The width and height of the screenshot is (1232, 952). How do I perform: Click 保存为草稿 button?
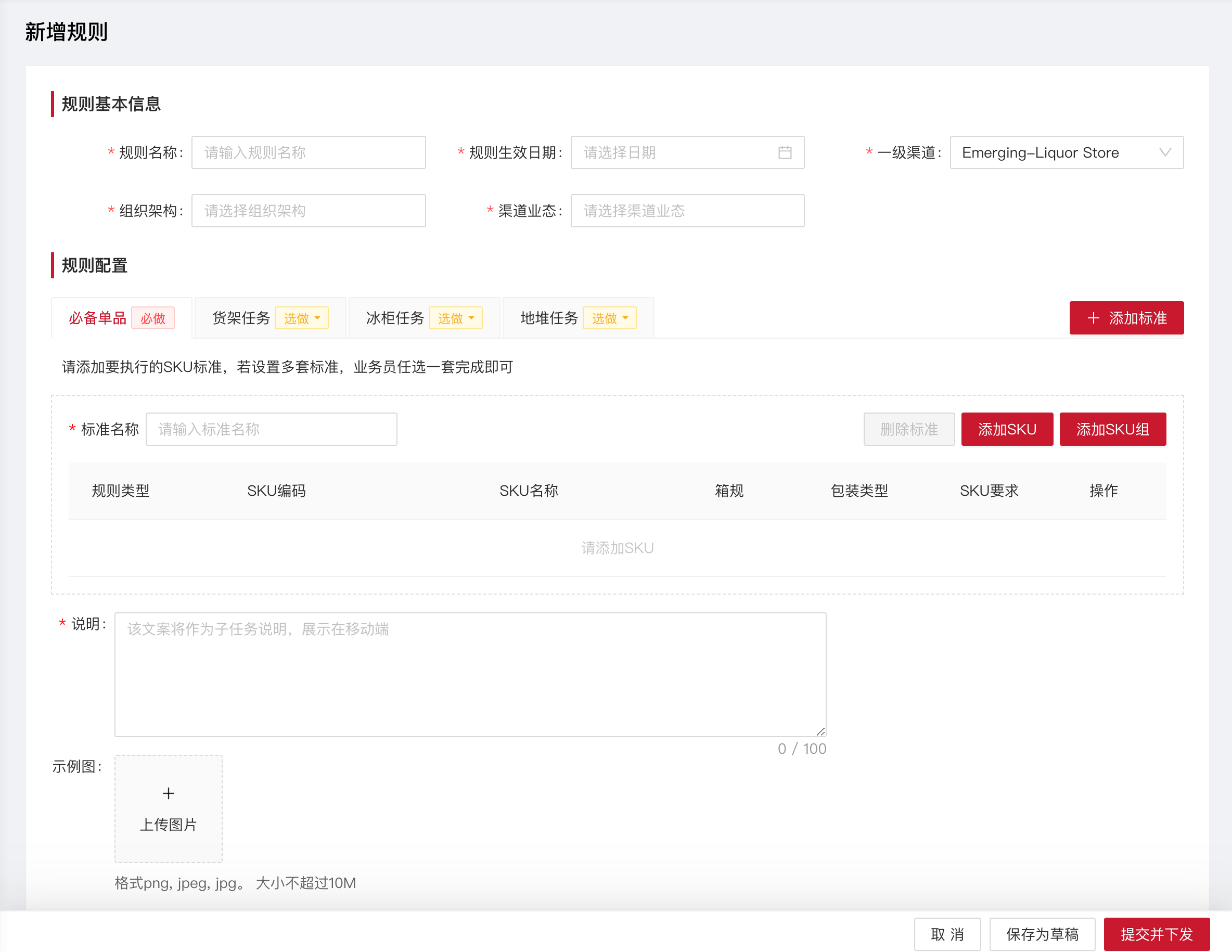[1042, 934]
